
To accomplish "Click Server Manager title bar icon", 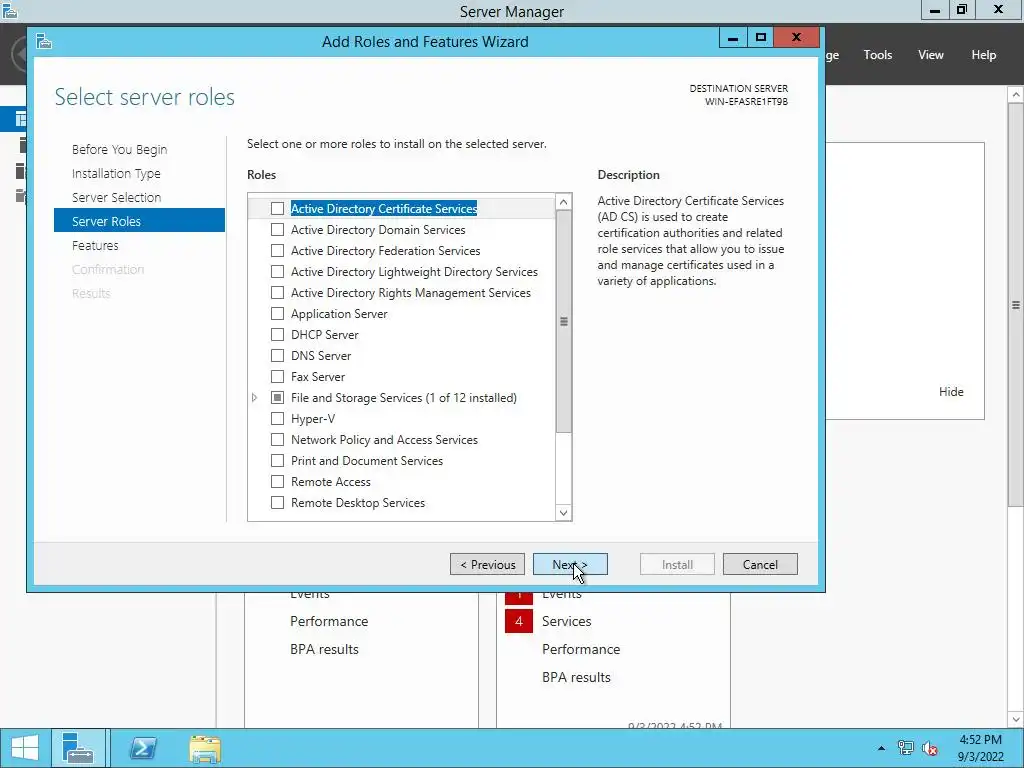I will pos(10,10).
